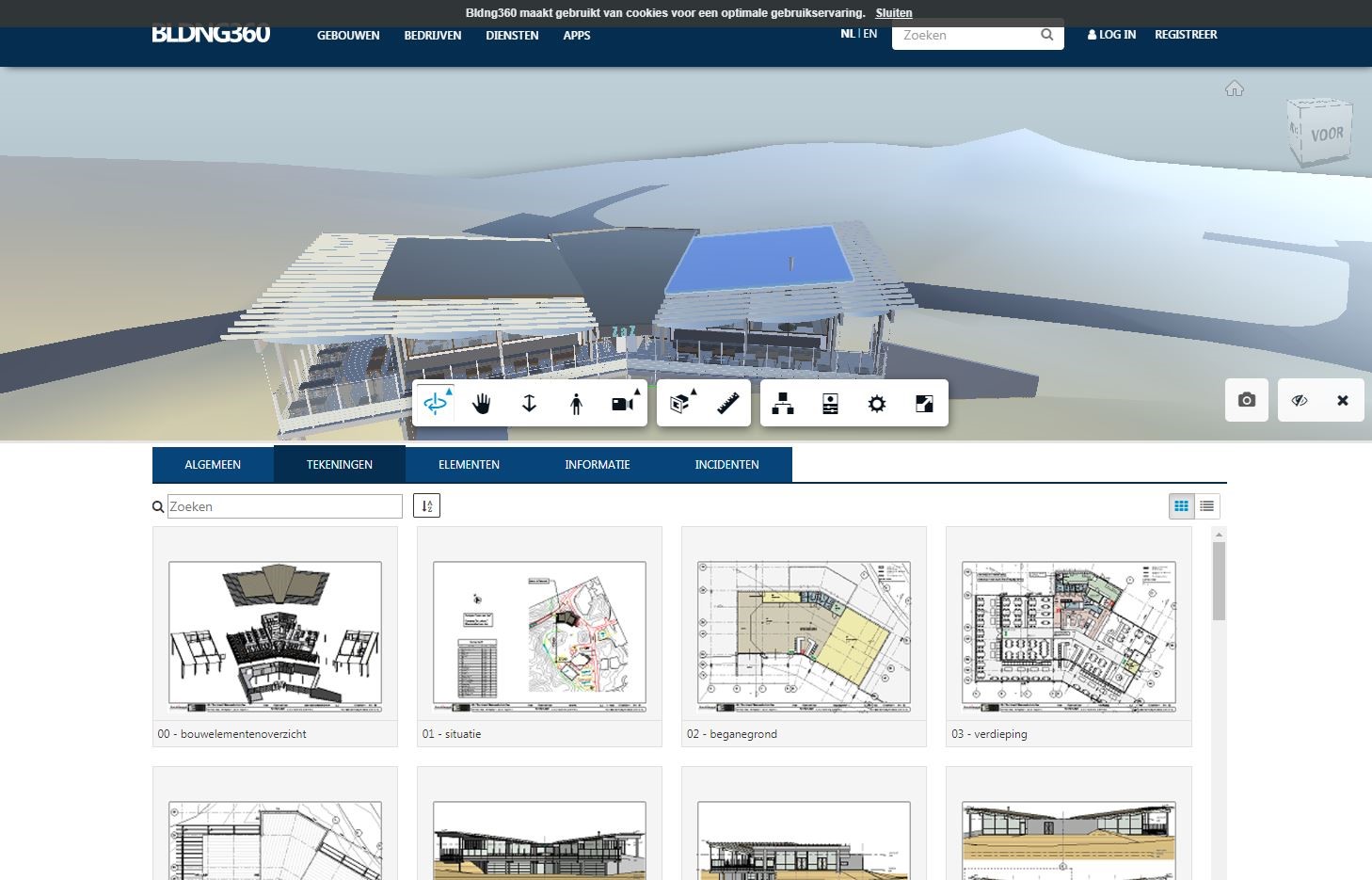Open the INCIDENTEN tab
Viewport: 1372px width, 880px height.
[x=726, y=464]
